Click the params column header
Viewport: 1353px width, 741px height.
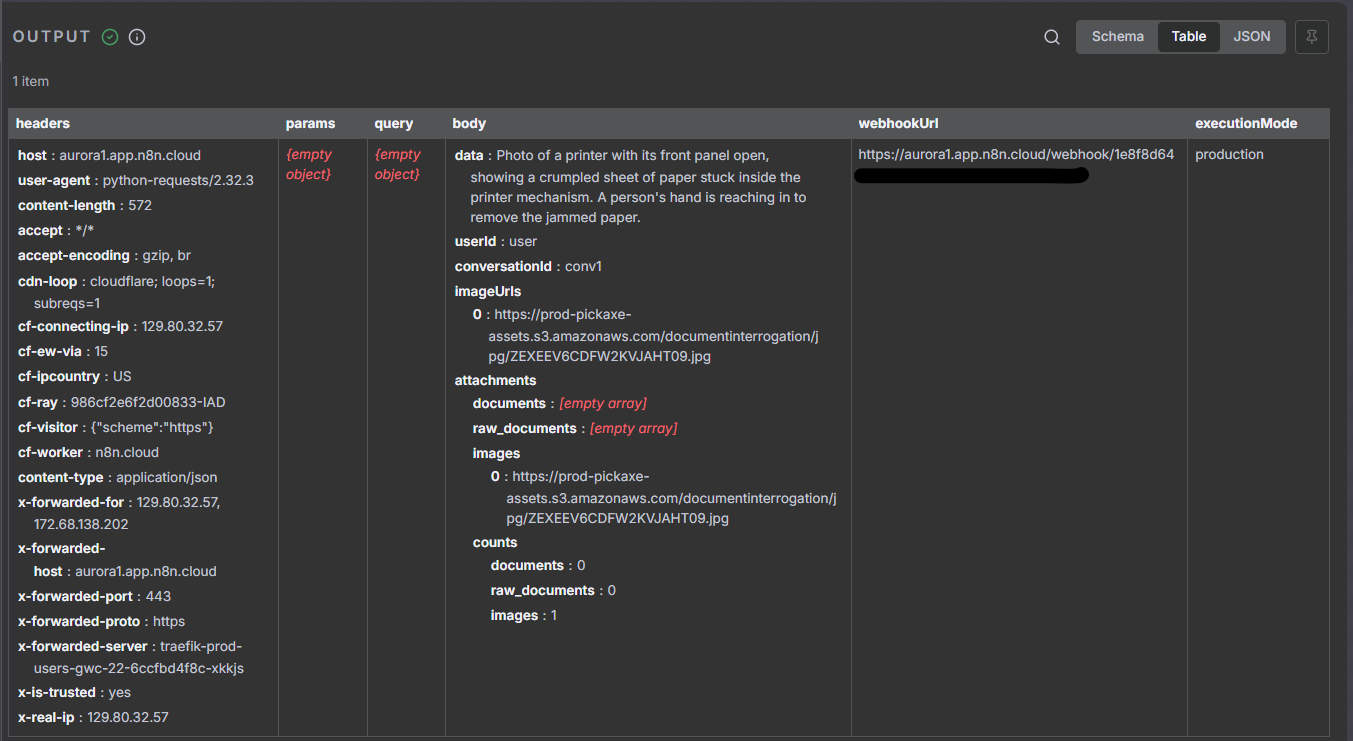[310, 124]
